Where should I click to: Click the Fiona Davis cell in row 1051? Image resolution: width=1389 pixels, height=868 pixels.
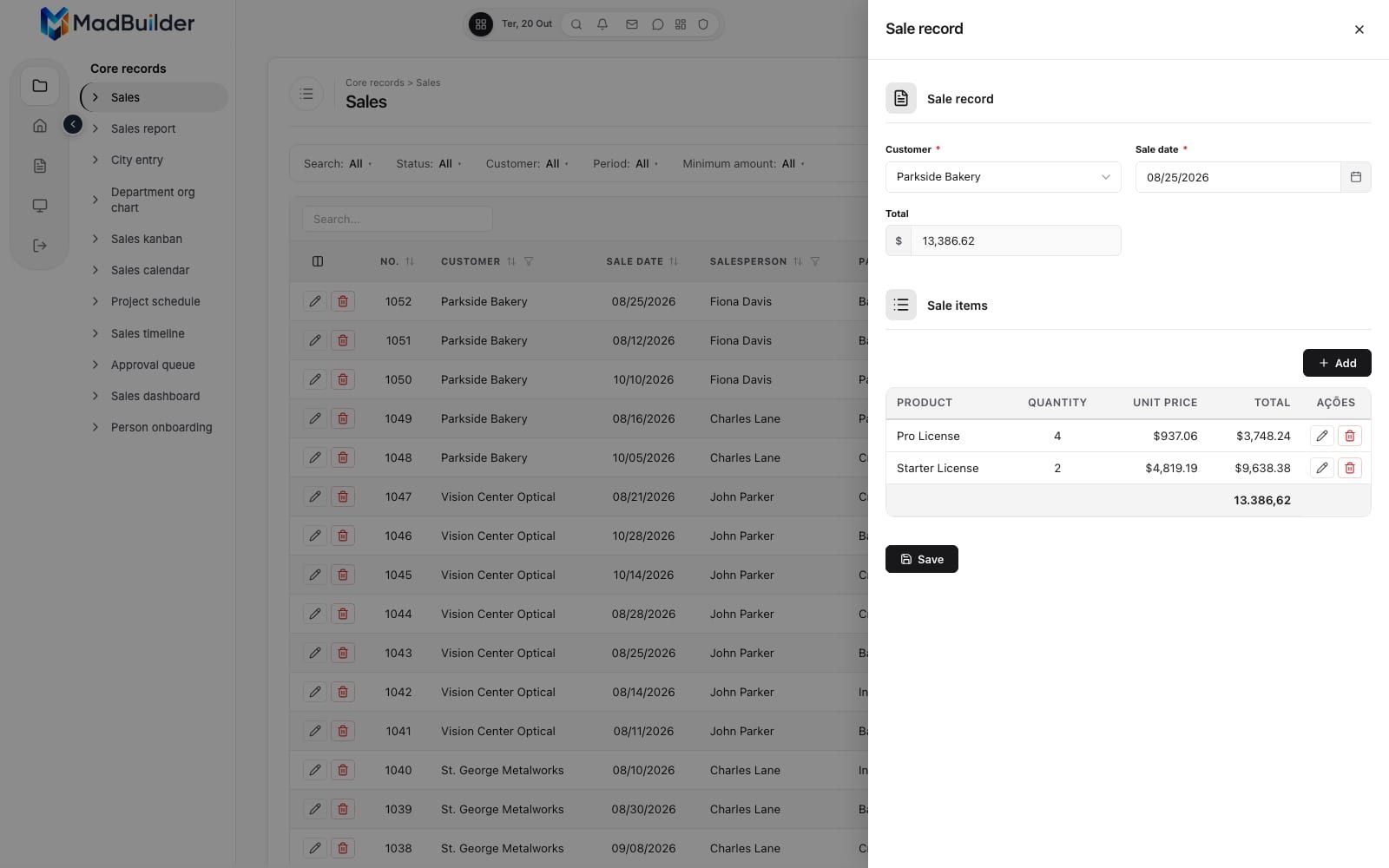pos(741,340)
